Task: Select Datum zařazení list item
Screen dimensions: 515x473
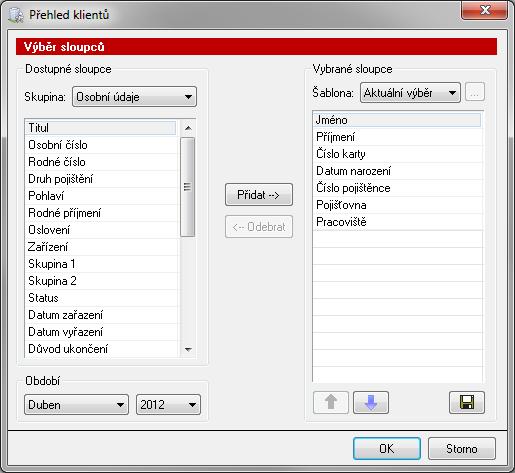Action: [101, 315]
